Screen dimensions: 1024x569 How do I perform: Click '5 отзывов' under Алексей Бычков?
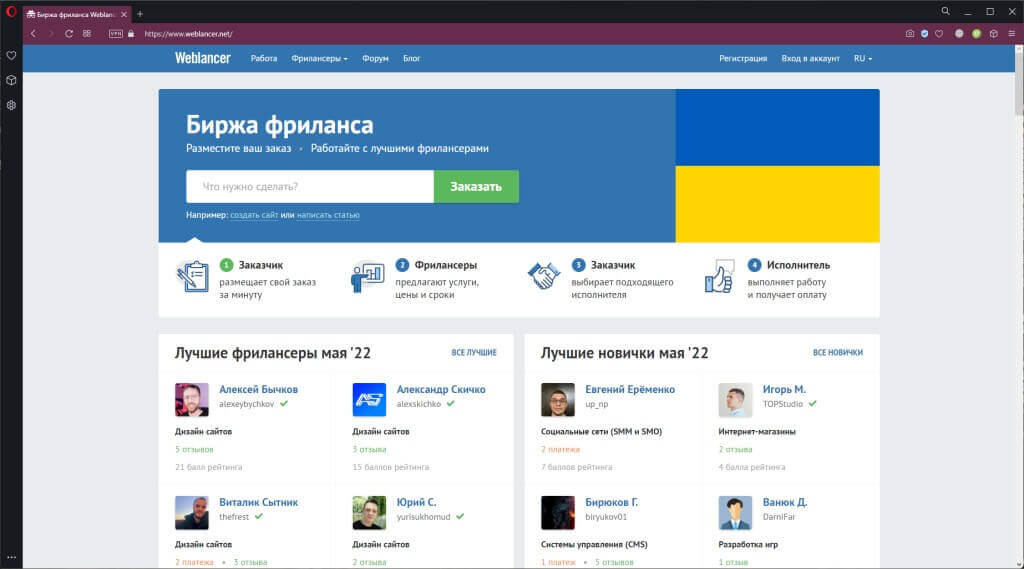click(194, 449)
